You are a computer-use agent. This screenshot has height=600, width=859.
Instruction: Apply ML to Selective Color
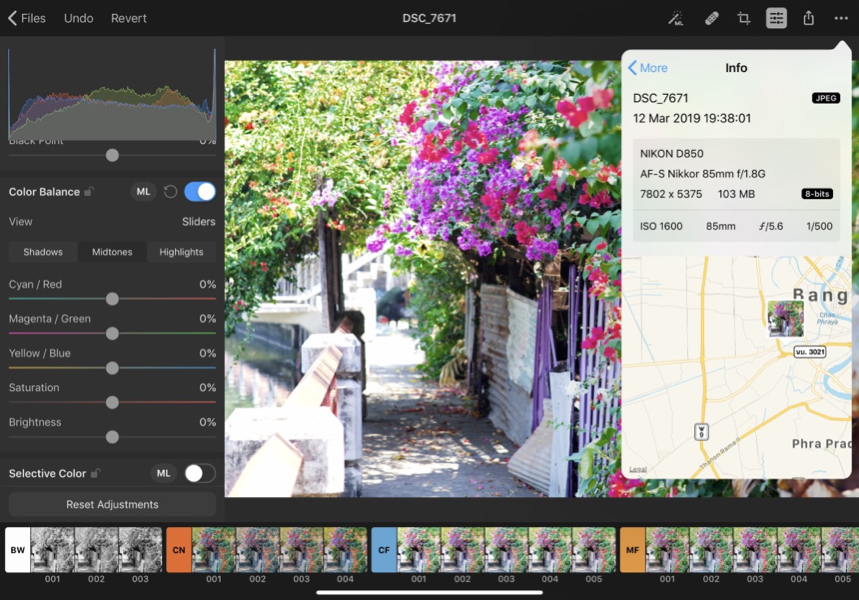[x=163, y=473]
